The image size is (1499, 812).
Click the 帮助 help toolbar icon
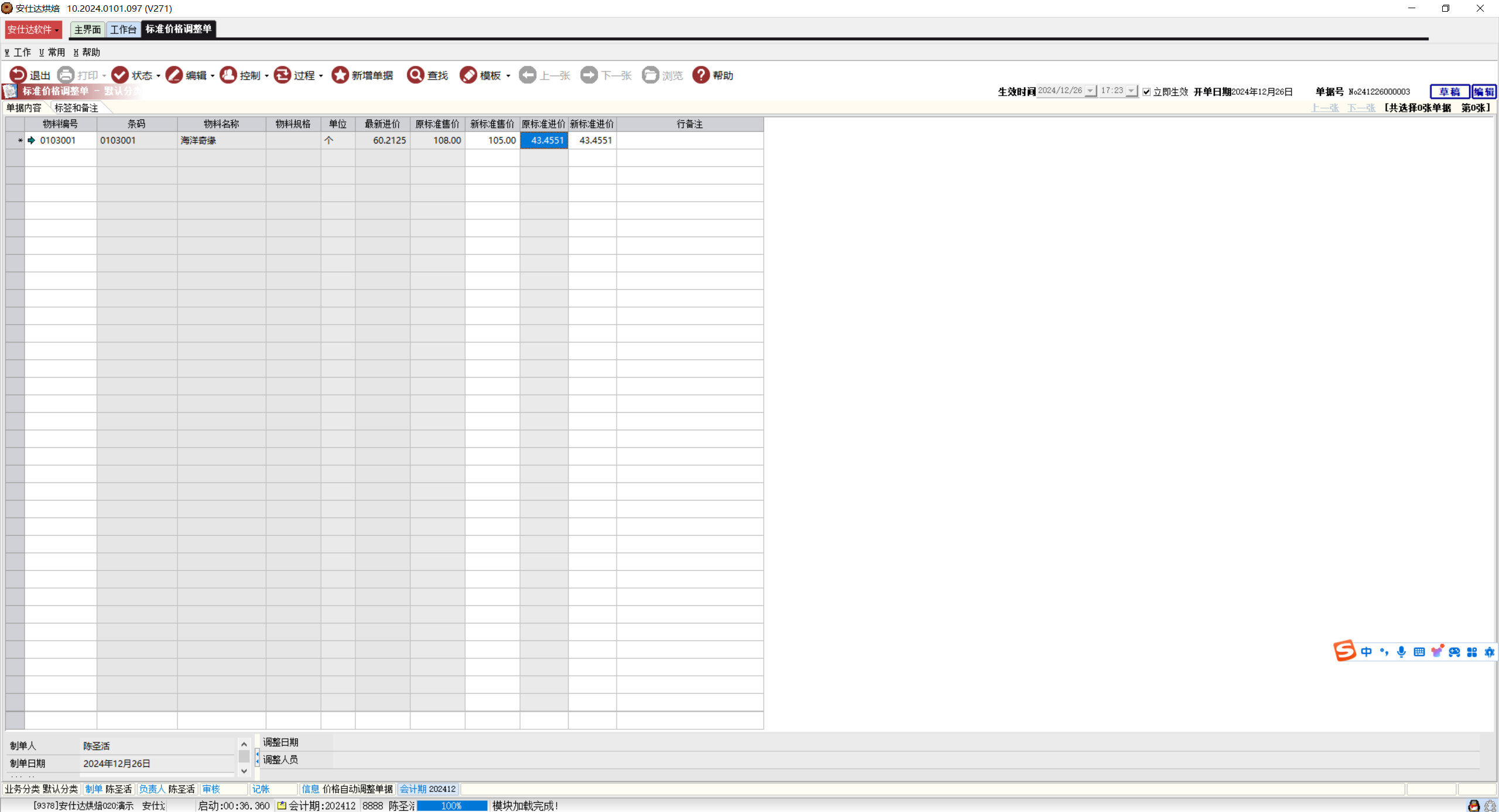(701, 75)
